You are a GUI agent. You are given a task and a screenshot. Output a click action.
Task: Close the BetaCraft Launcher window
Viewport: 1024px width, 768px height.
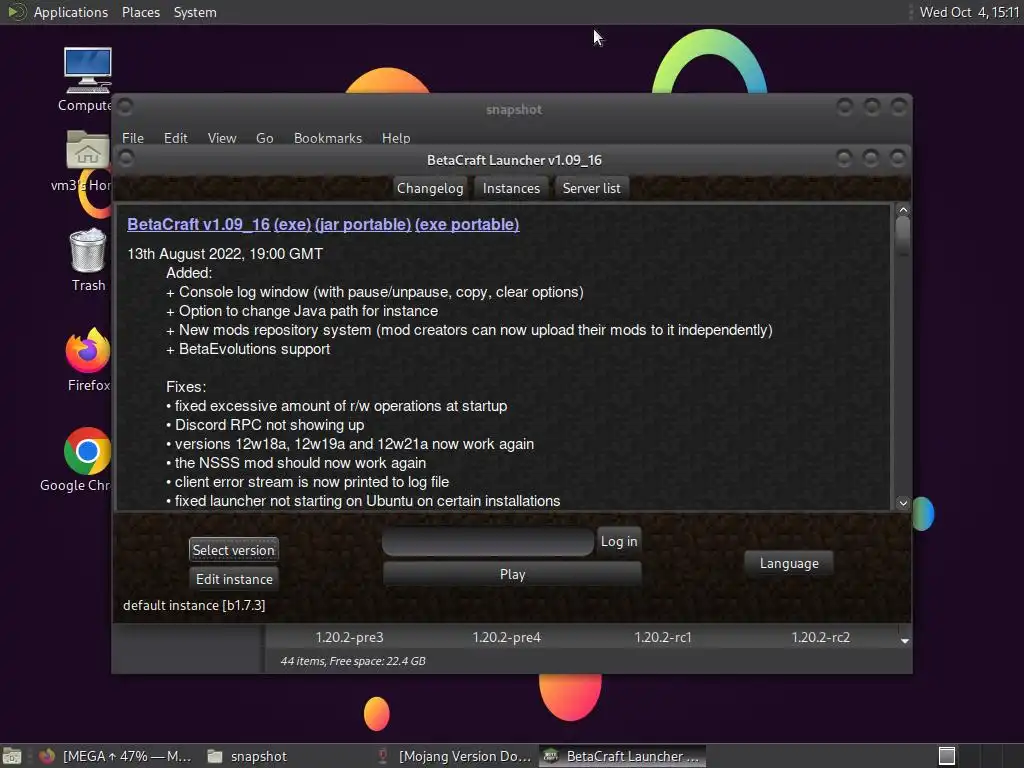pyautogui.click(x=898, y=158)
